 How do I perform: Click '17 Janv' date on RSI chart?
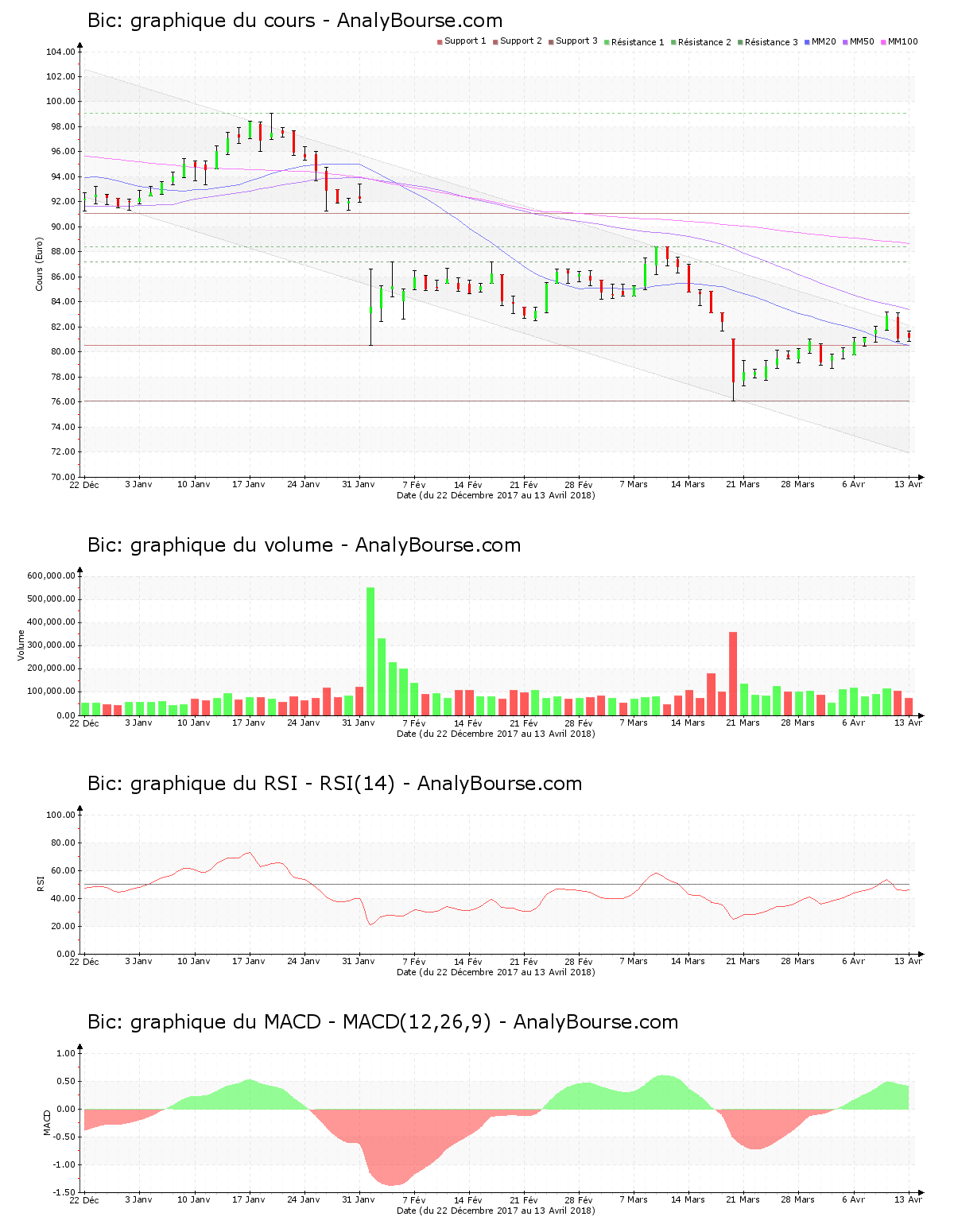click(x=249, y=962)
